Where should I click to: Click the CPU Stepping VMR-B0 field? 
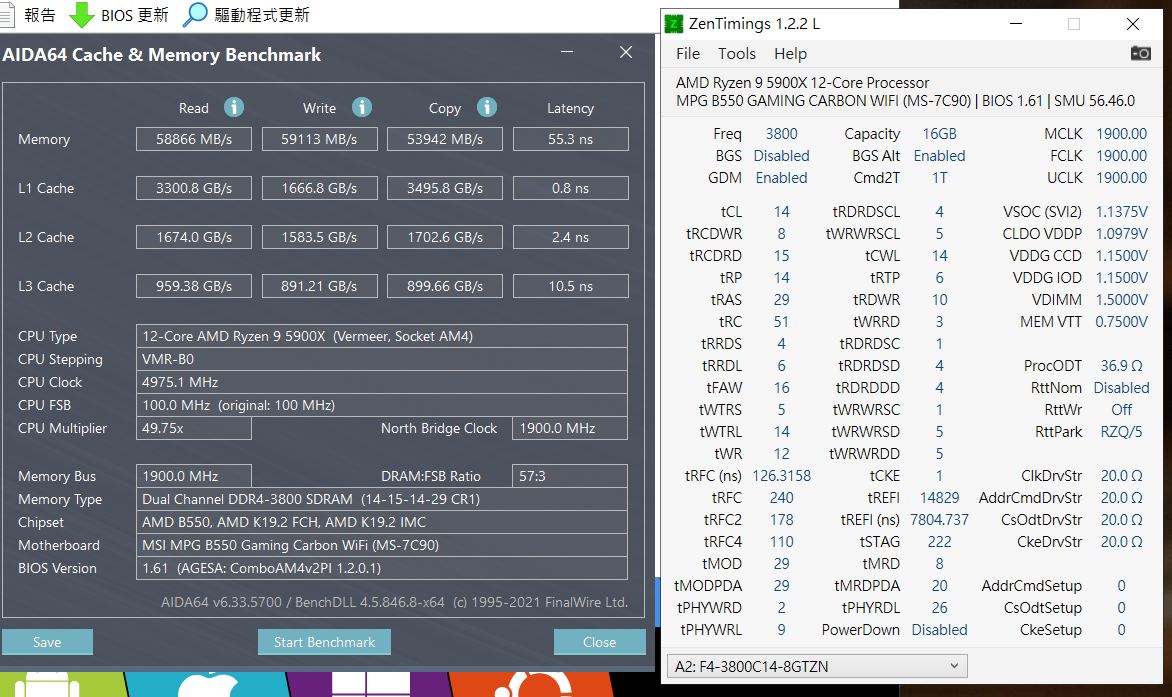pos(381,359)
